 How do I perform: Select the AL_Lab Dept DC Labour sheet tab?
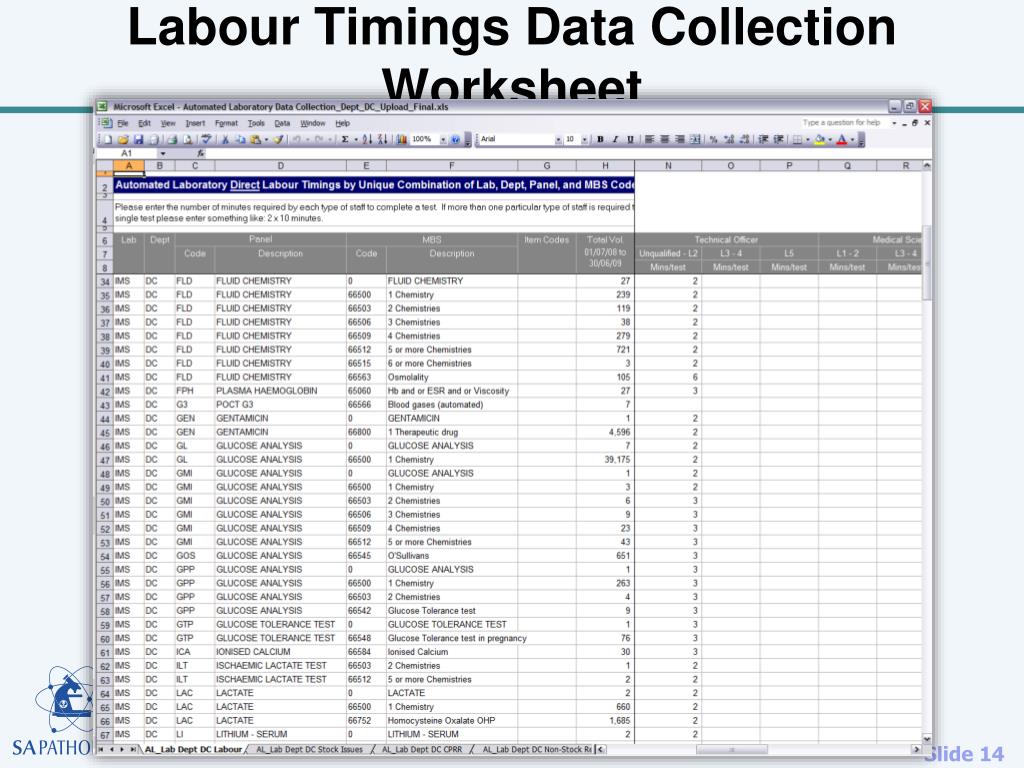click(193, 749)
